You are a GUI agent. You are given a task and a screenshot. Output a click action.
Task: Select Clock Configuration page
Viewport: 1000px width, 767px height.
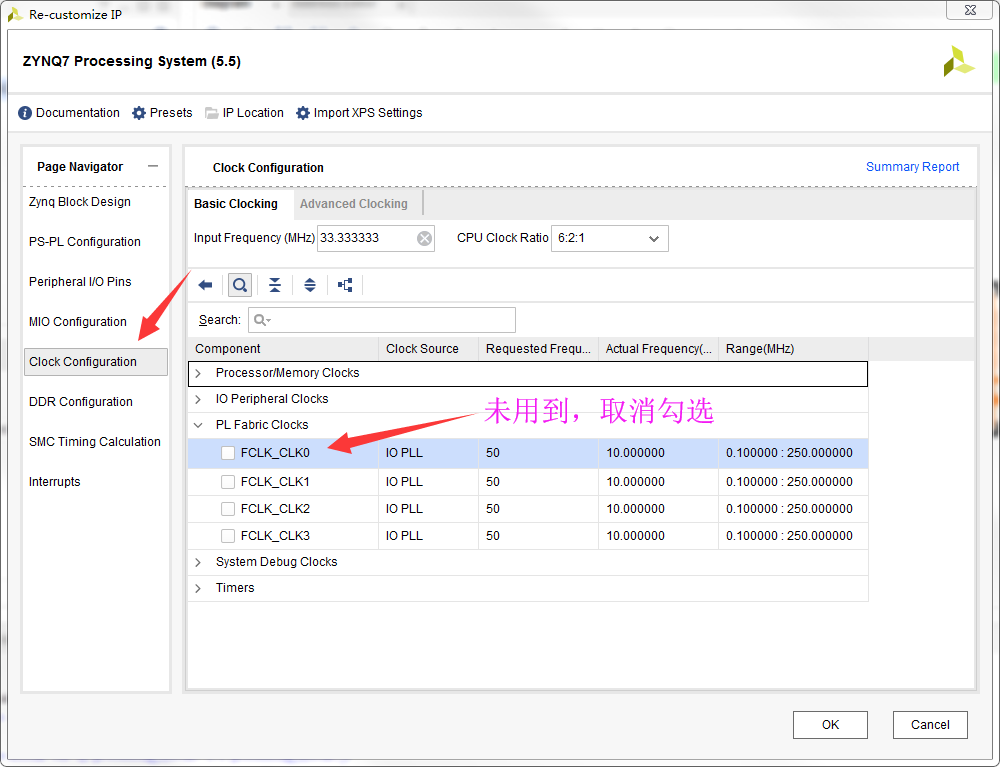pyautogui.click(x=96, y=362)
